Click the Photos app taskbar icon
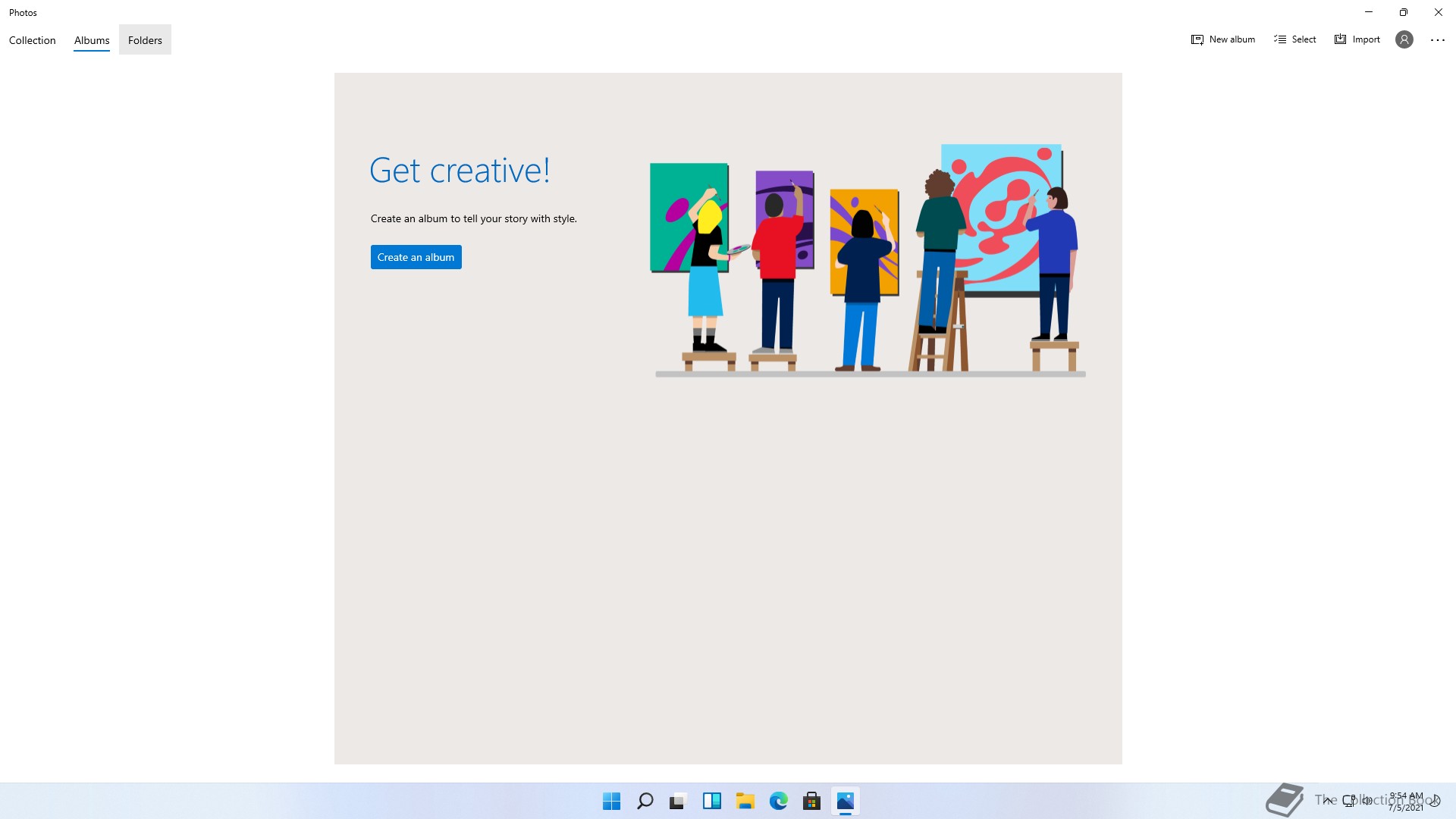Screen dimensions: 1456x819 click(x=845, y=801)
